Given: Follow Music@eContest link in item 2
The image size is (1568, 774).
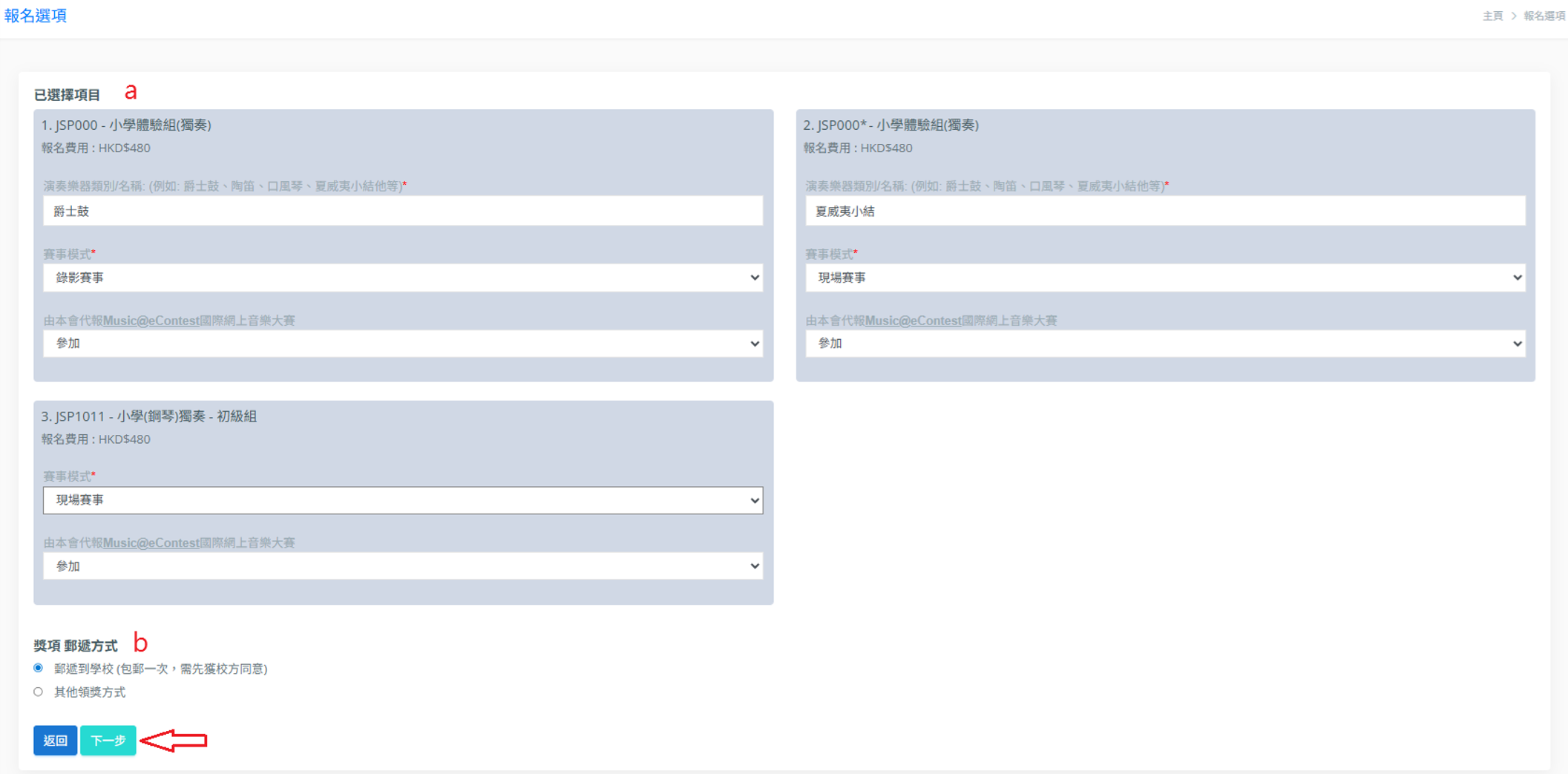Looking at the screenshot, I should point(913,321).
